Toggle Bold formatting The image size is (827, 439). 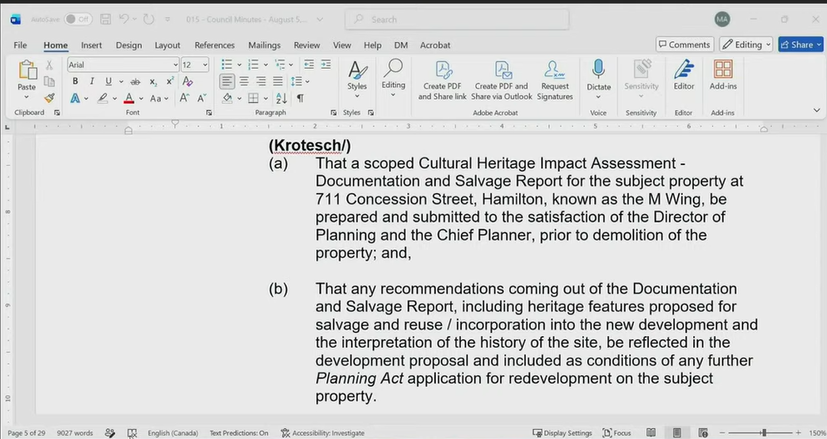pos(75,81)
